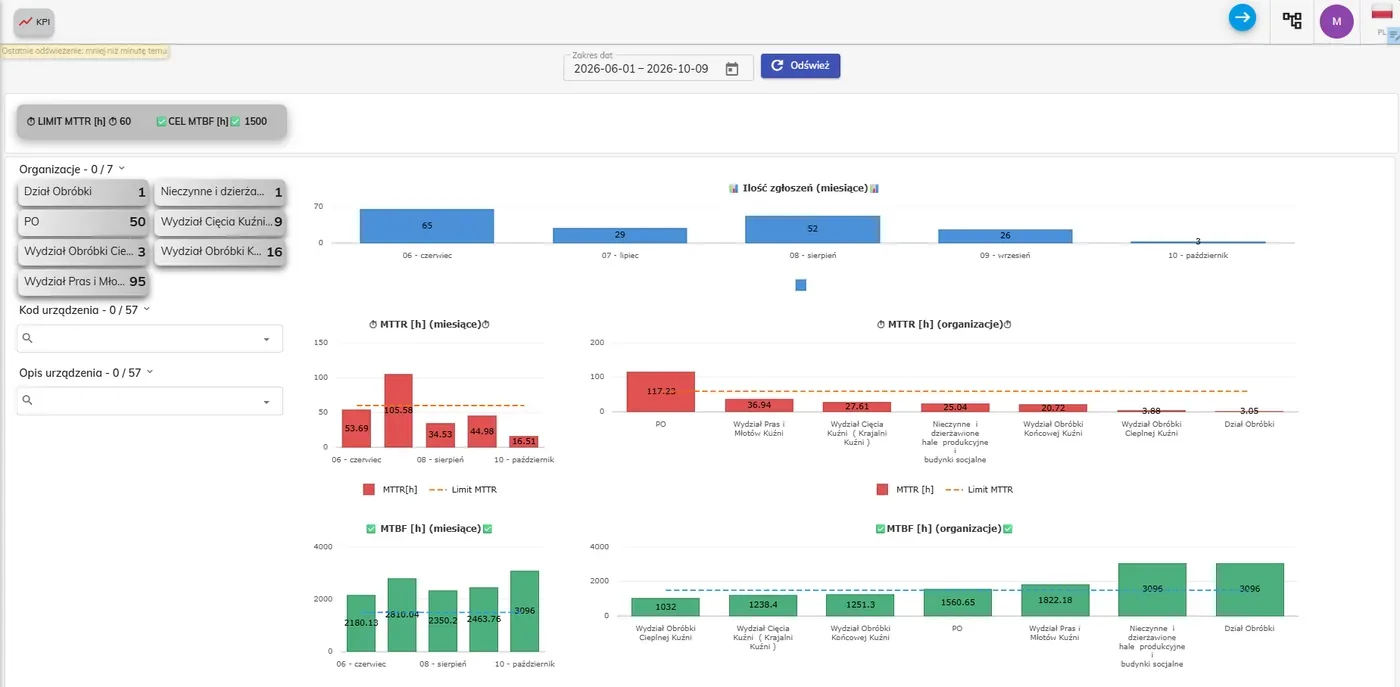Click the 1822.18 MTBF organization bar

pyautogui.click(x=1055, y=600)
